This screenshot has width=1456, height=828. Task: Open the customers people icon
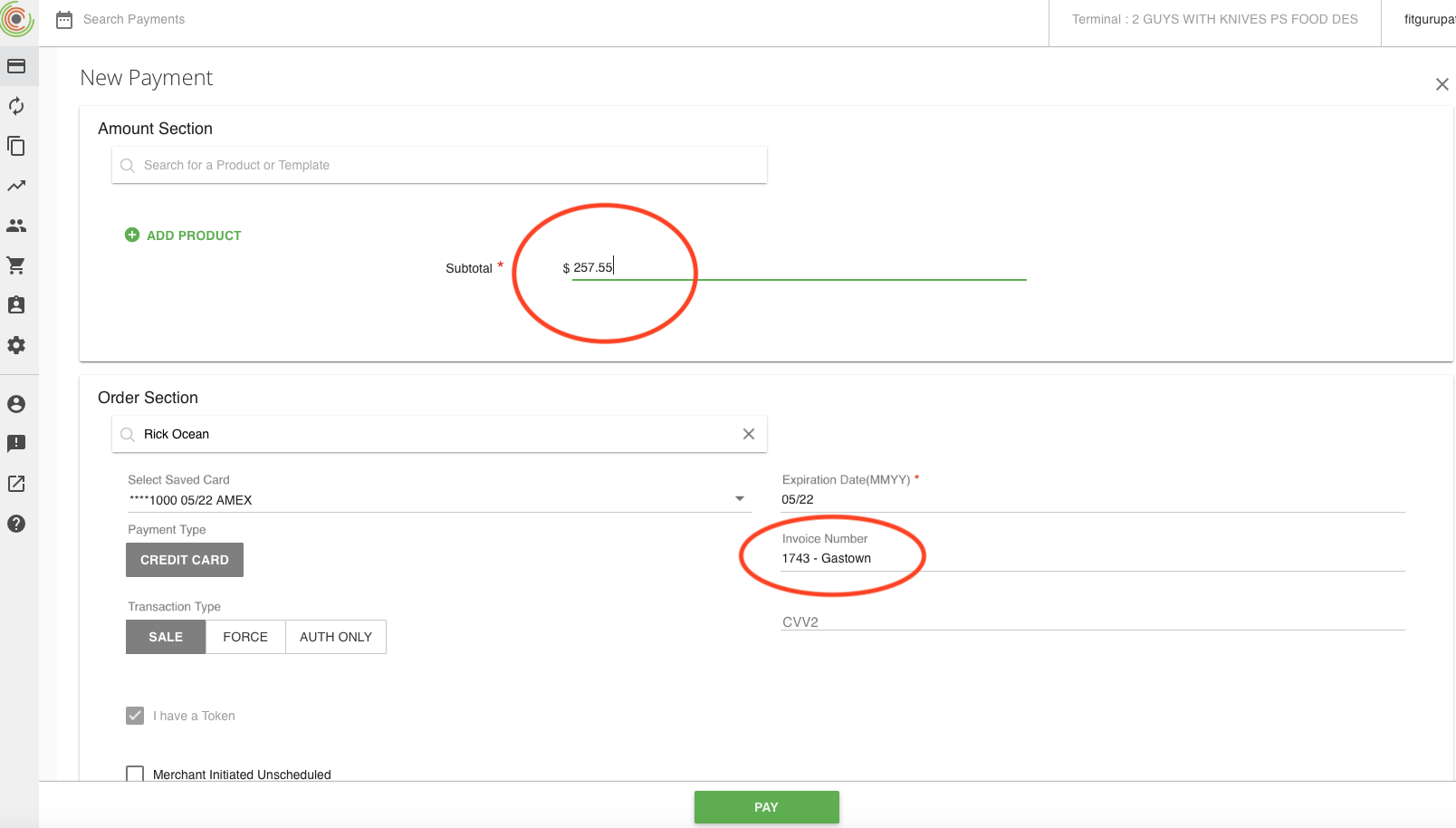[16, 226]
